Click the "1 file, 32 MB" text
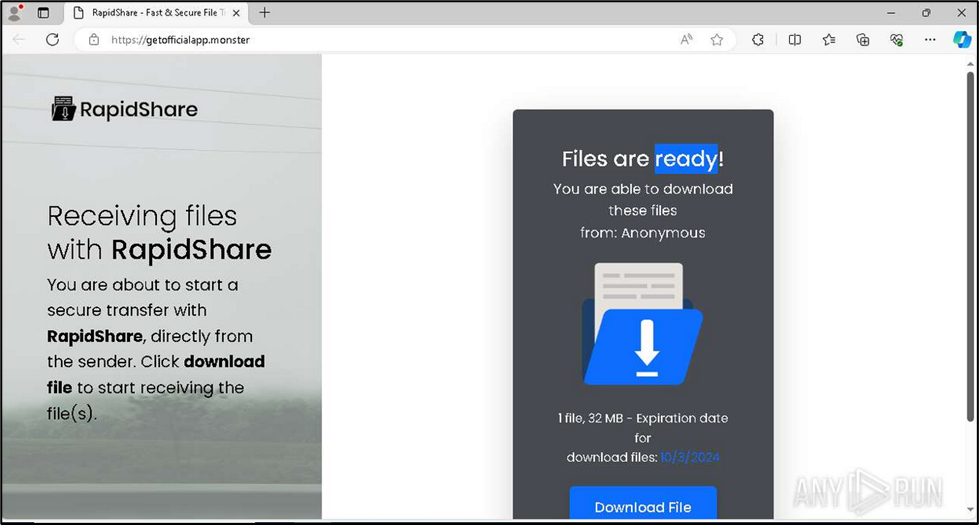 coord(590,418)
